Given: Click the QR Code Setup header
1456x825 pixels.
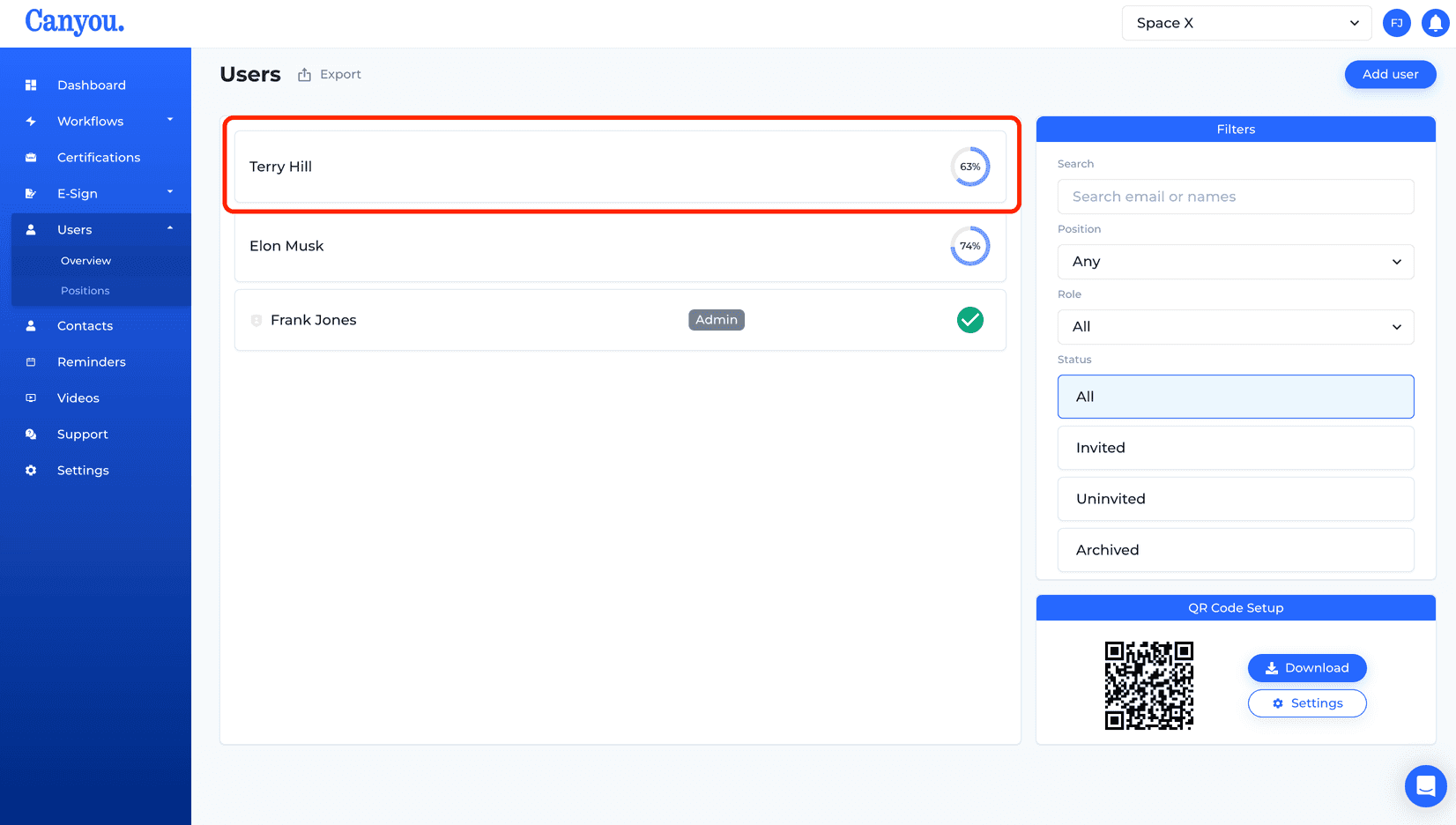Looking at the screenshot, I should (x=1236, y=608).
